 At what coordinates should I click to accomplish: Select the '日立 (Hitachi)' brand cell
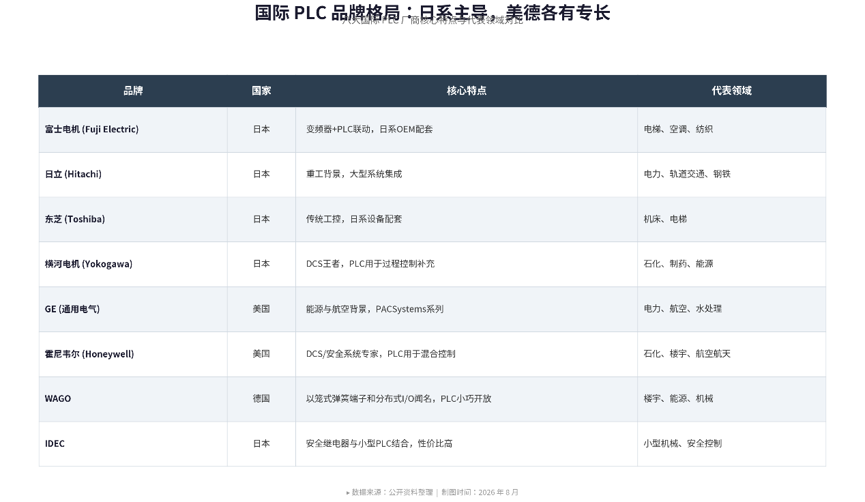pyautogui.click(x=133, y=174)
